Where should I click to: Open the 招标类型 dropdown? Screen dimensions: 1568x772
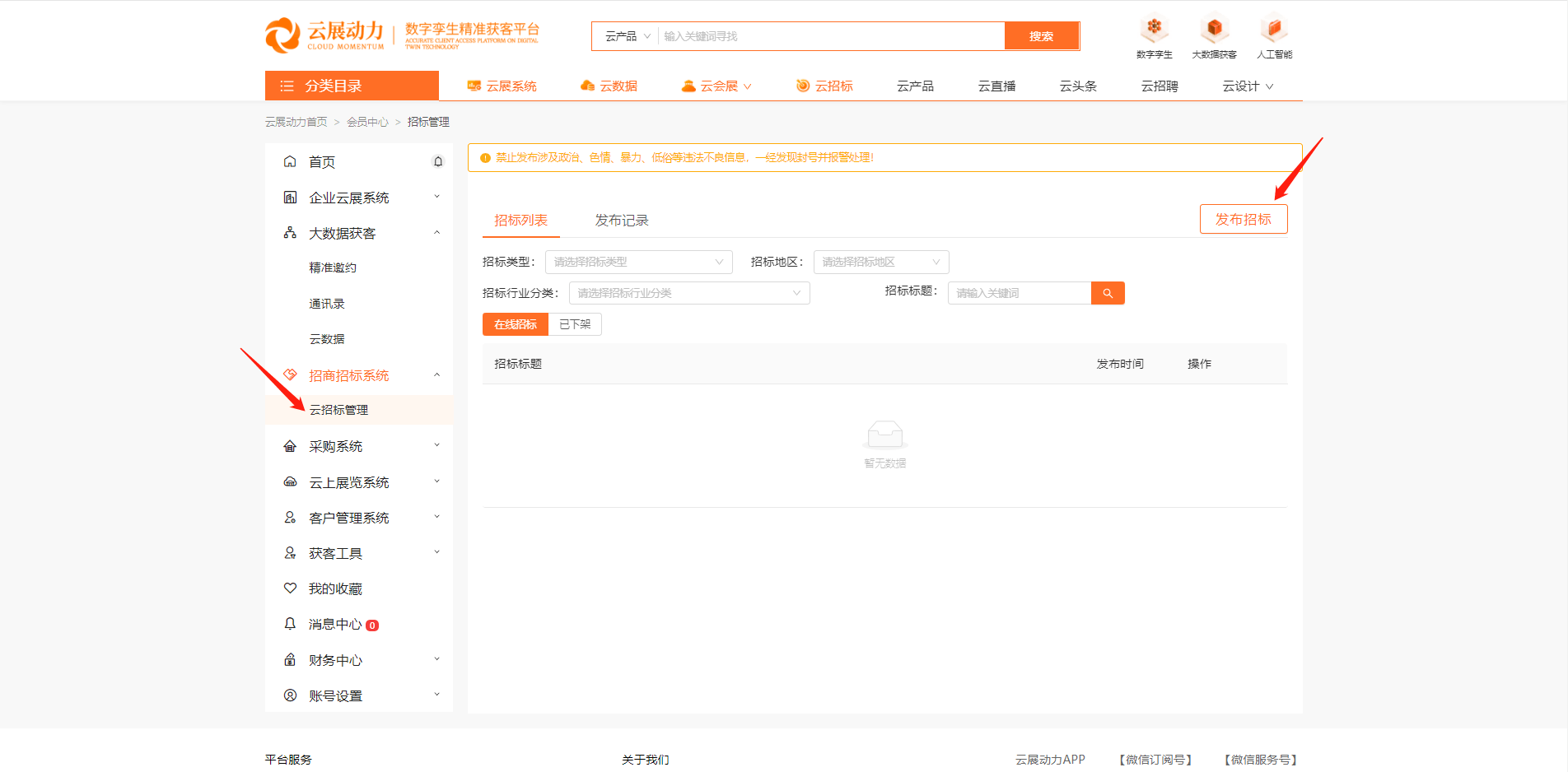(x=638, y=262)
